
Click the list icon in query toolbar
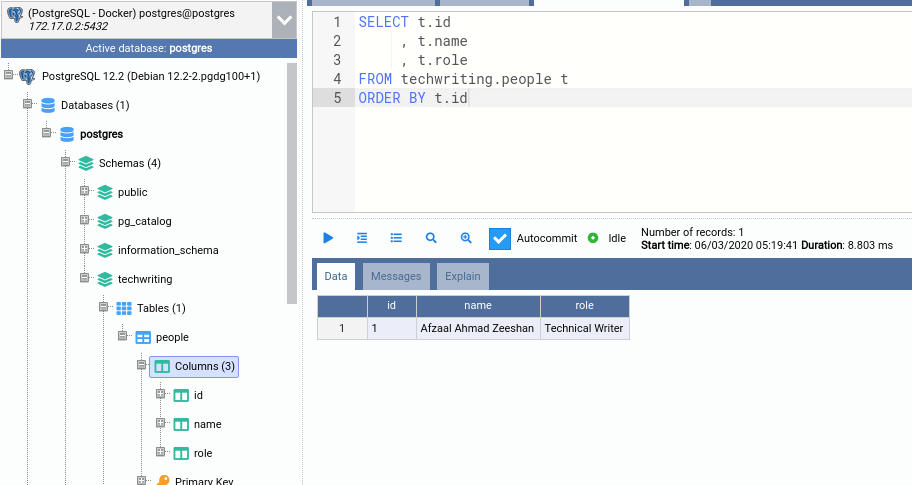point(396,238)
